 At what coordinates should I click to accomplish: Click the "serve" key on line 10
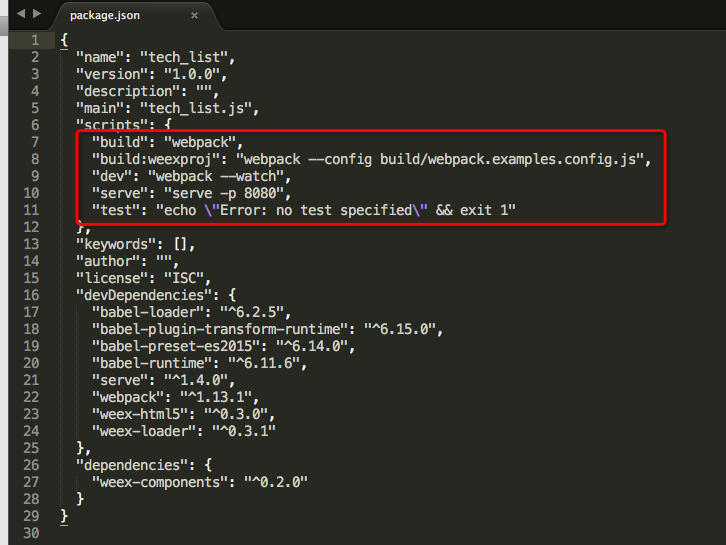[120, 194]
